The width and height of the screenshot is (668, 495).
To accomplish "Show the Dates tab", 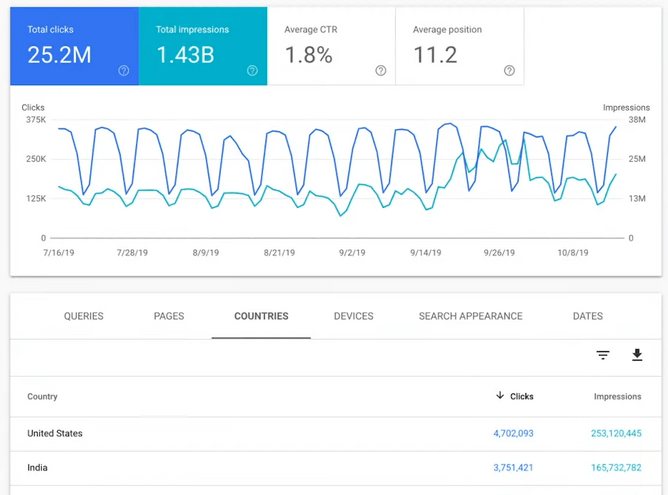I will coord(587,316).
